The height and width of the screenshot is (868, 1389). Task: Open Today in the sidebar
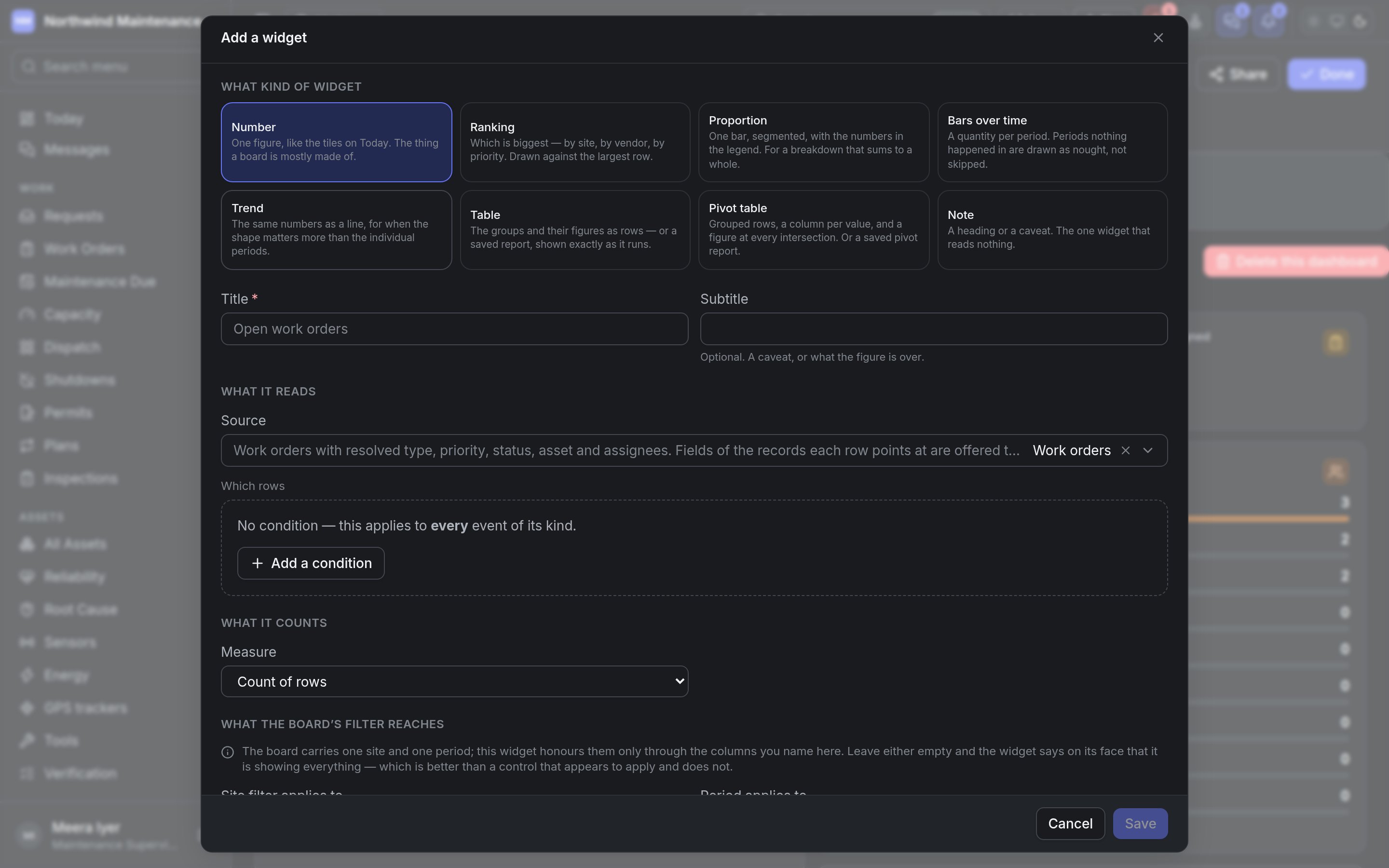click(x=63, y=119)
